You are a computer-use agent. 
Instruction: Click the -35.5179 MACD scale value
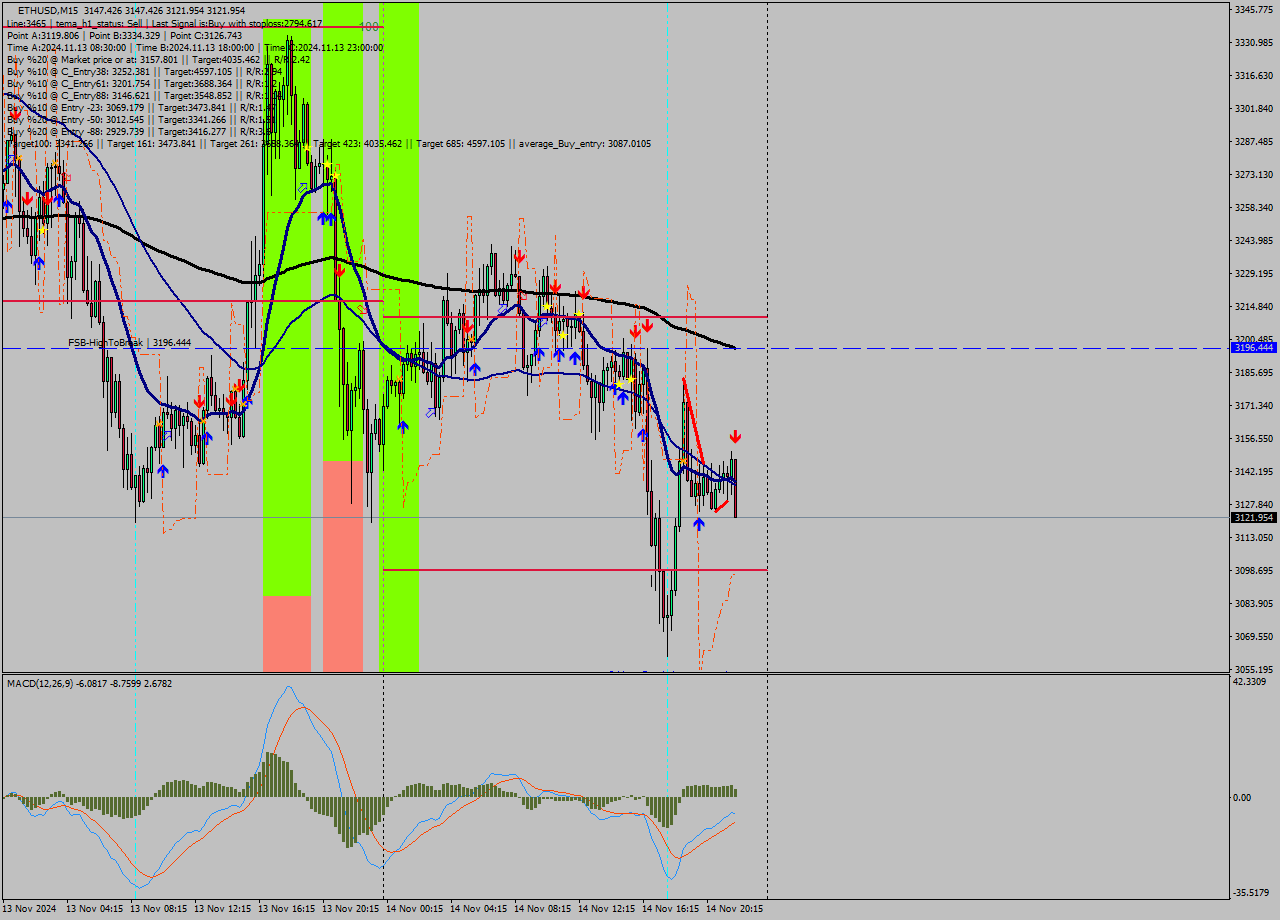pos(1251,892)
